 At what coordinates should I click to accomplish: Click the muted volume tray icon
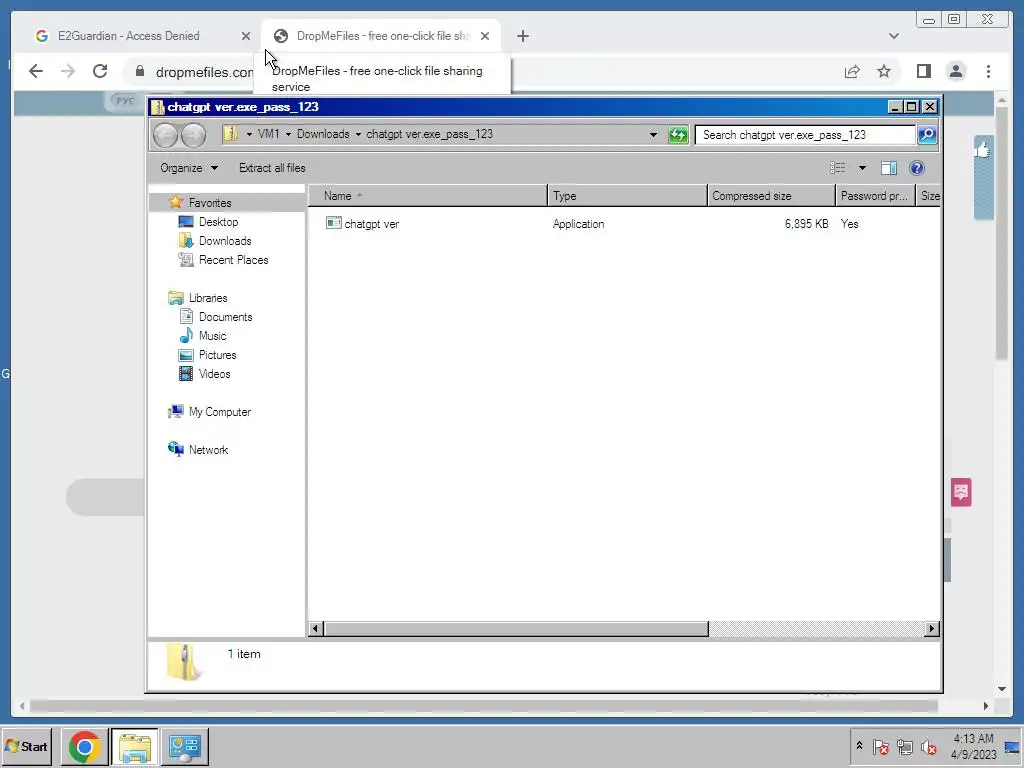[928, 746]
